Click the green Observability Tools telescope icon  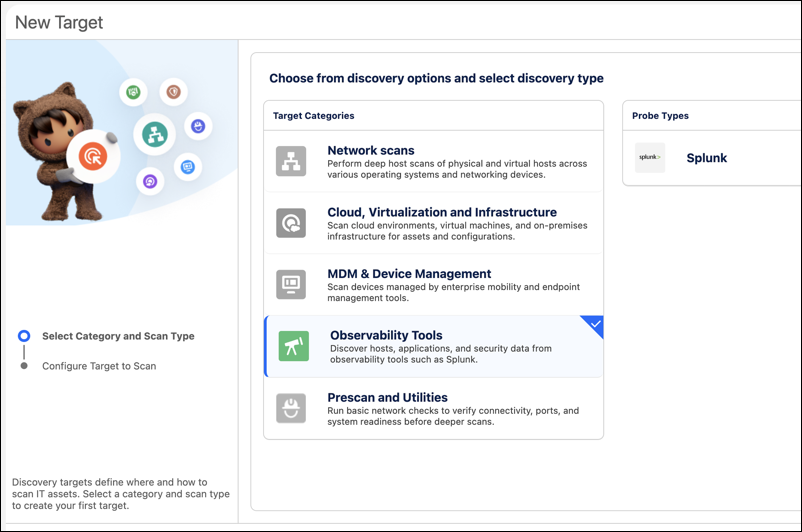click(294, 346)
